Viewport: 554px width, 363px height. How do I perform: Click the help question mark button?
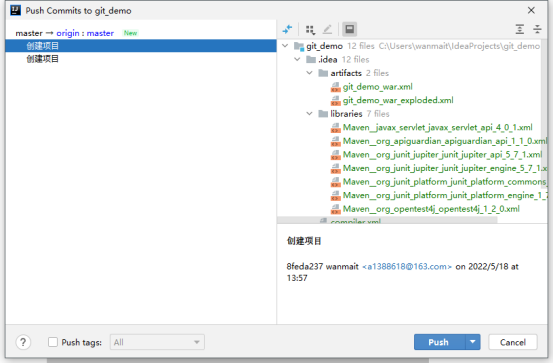point(23,342)
